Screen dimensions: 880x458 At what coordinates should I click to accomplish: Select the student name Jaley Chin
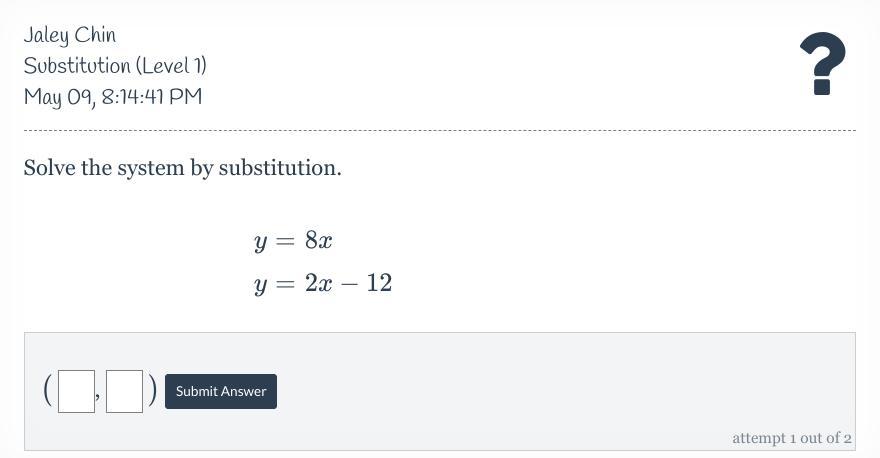pyautogui.click(x=70, y=35)
